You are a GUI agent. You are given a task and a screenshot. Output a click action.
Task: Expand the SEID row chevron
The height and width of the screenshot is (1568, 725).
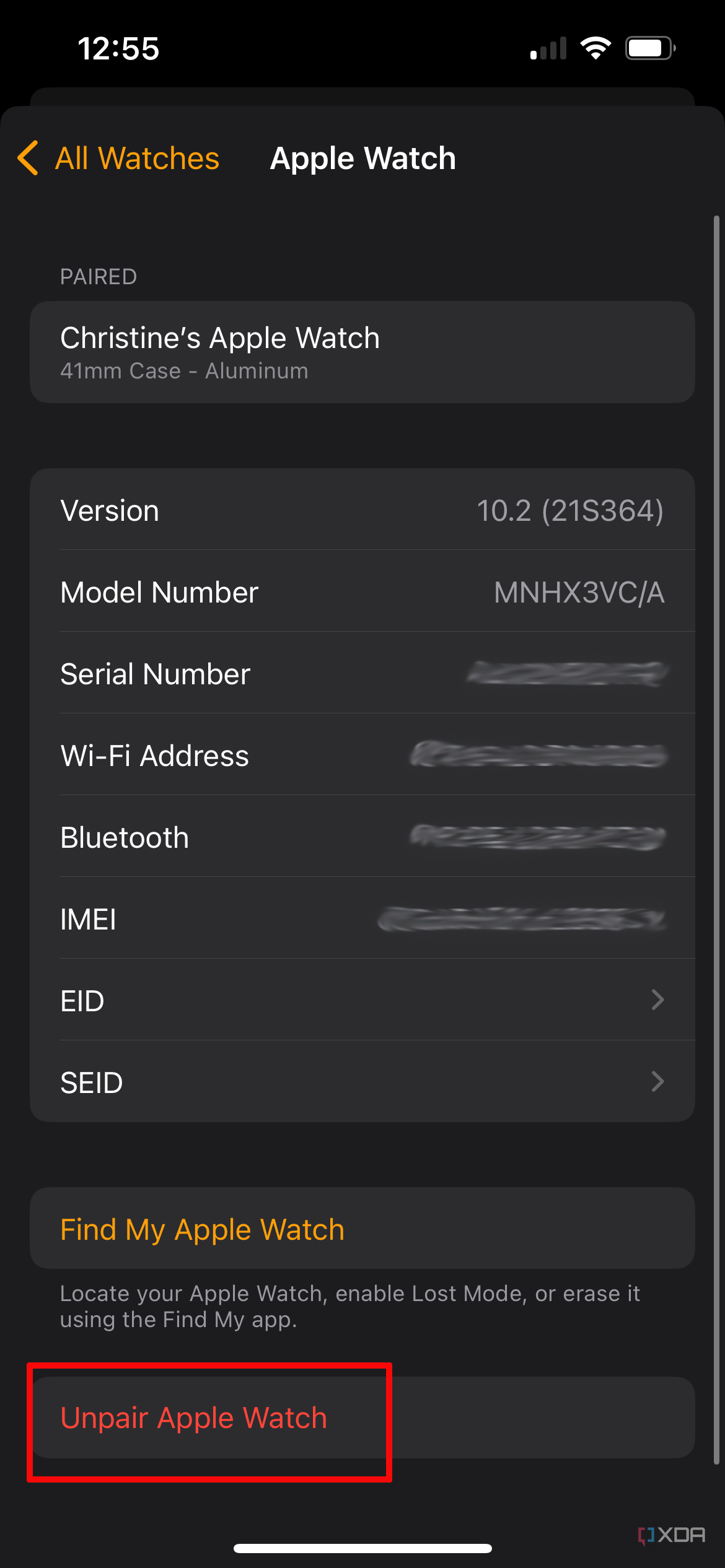[x=657, y=1081]
